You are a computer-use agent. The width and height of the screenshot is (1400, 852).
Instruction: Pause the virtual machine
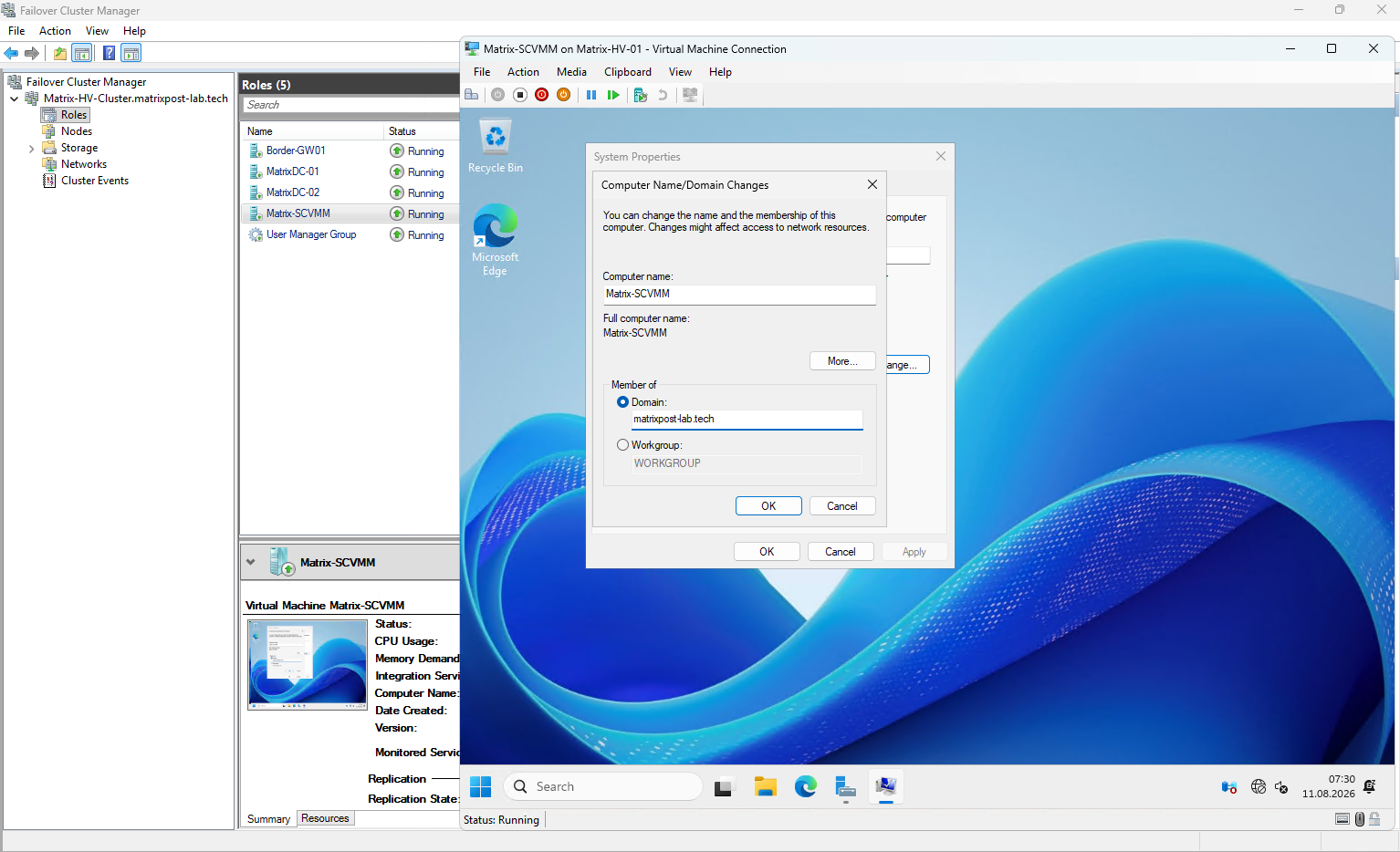591,95
